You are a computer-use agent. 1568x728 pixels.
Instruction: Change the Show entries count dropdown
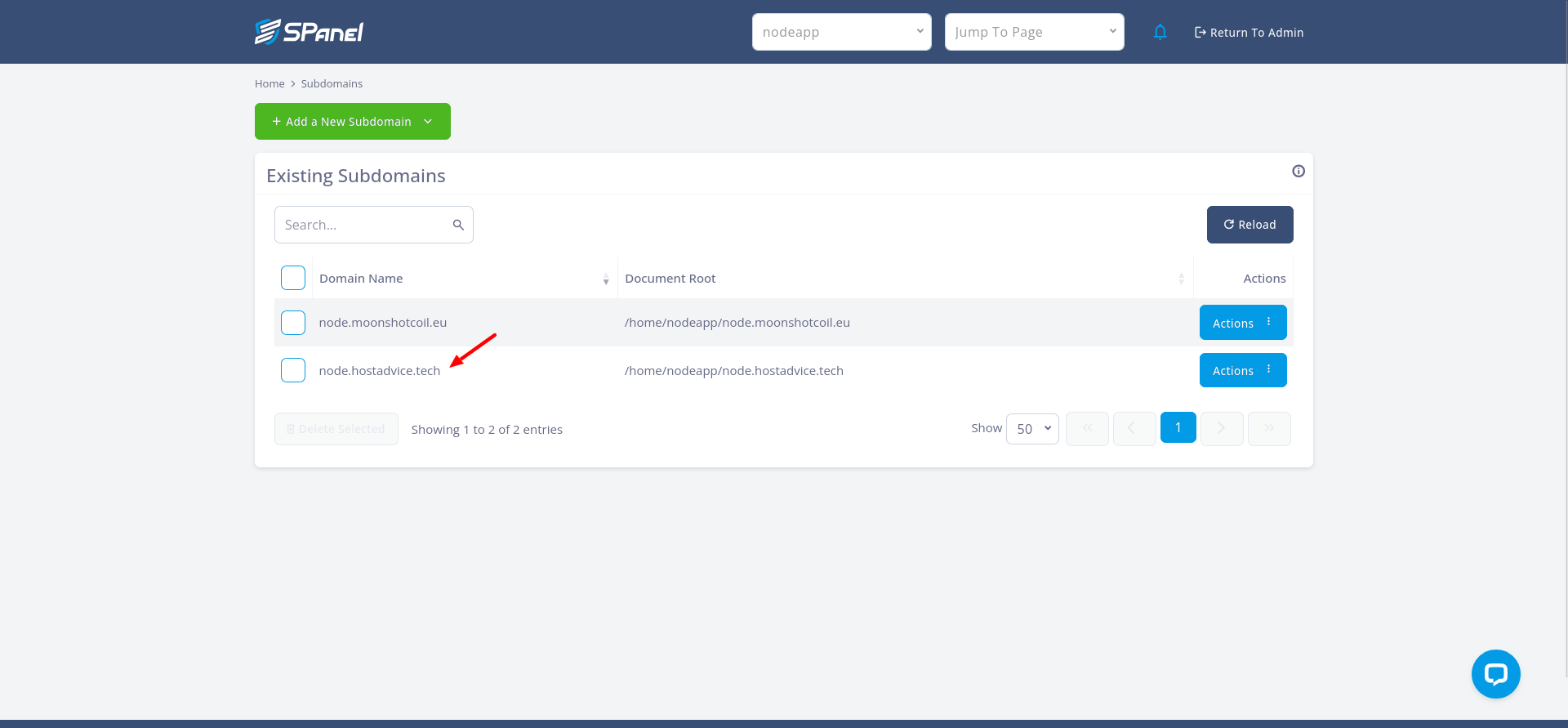1033,428
